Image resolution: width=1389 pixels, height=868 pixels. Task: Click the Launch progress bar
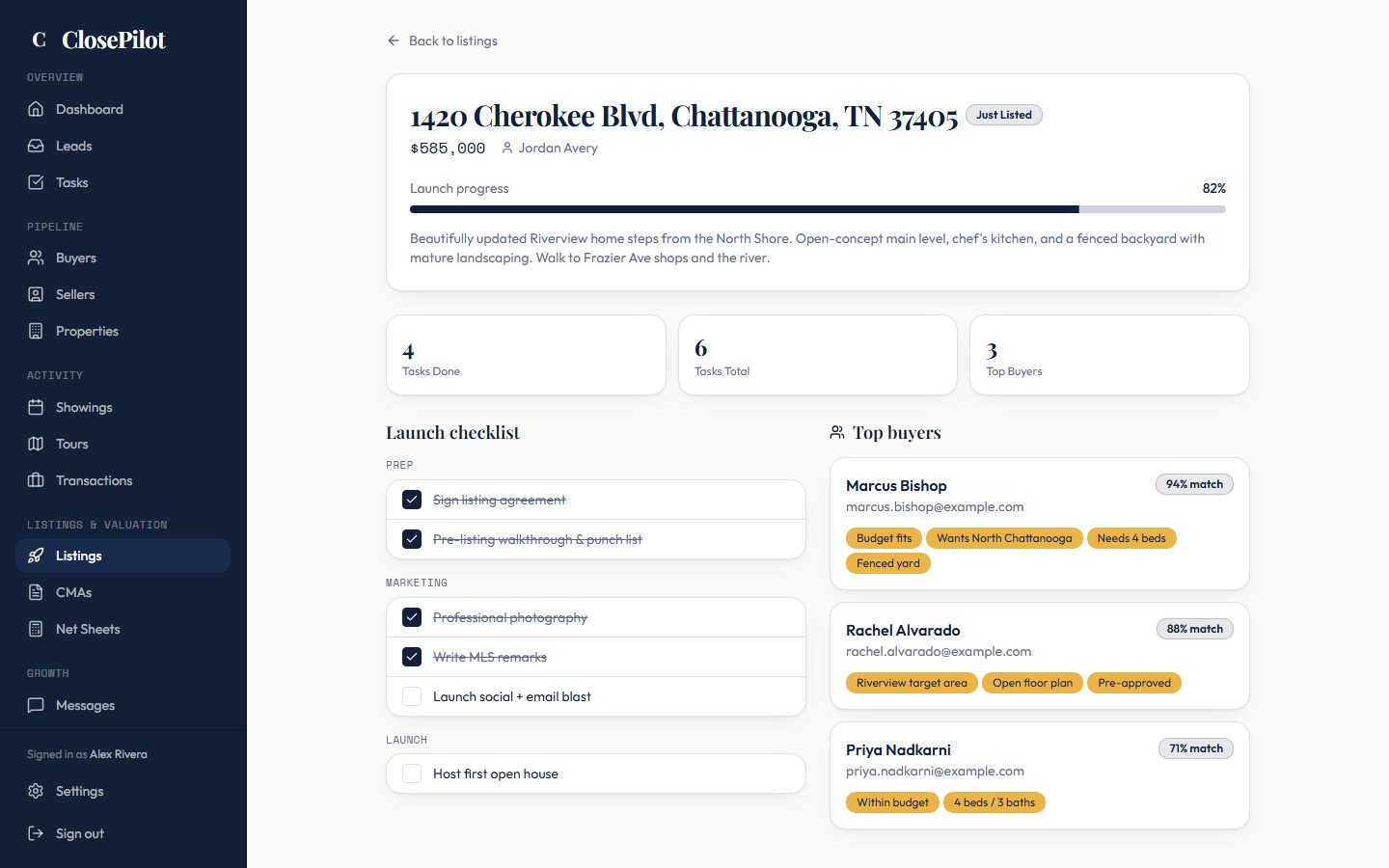point(818,209)
